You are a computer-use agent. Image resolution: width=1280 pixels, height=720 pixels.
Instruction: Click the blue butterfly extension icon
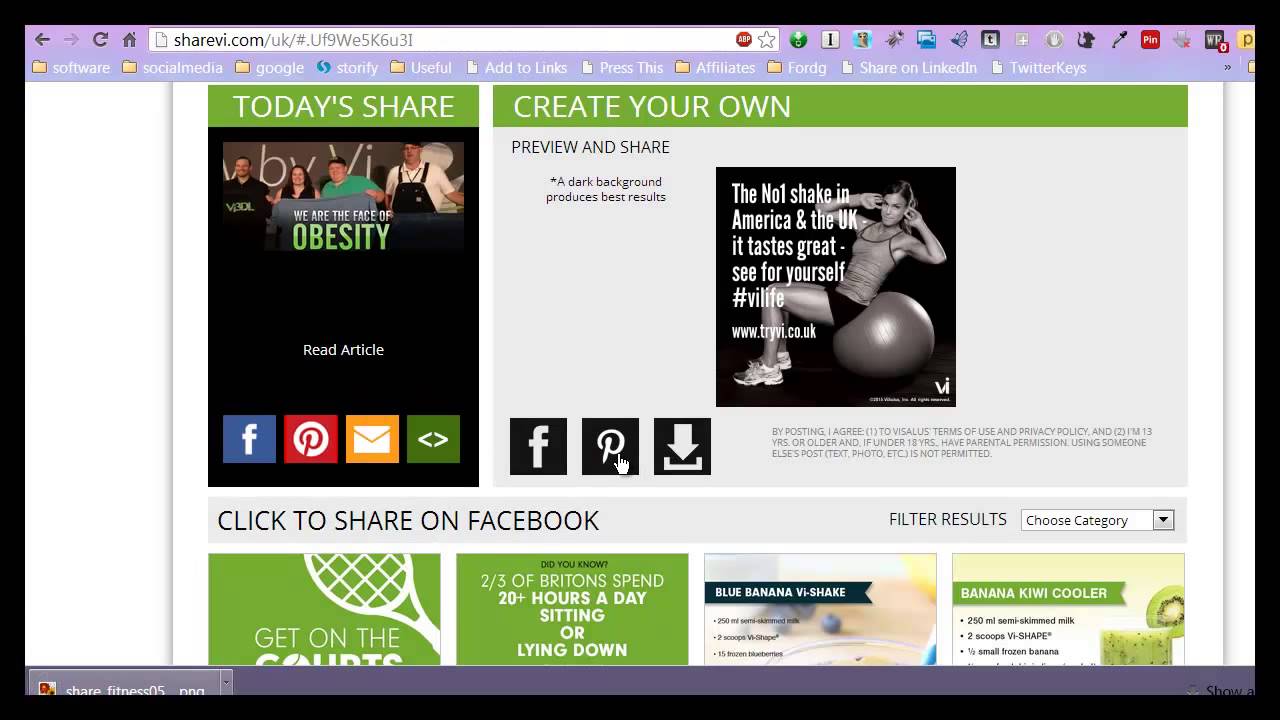click(958, 40)
